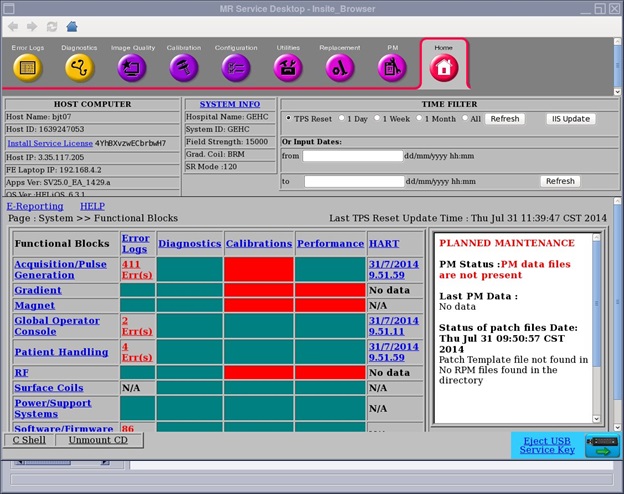624x494 pixels.
Task: Click the Image Quality icon
Action: (x=131, y=67)
